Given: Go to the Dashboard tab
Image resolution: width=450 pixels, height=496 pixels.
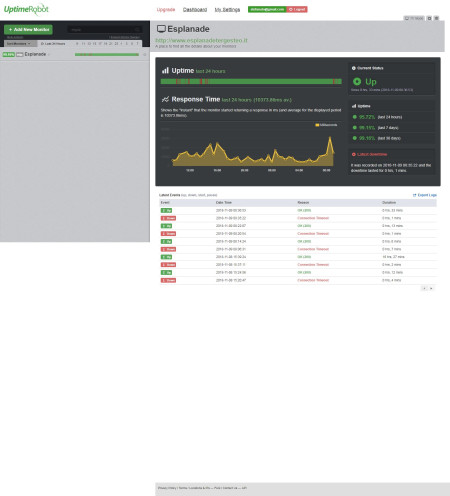Looking at the screenshot, I should click(x=195, y=10).
